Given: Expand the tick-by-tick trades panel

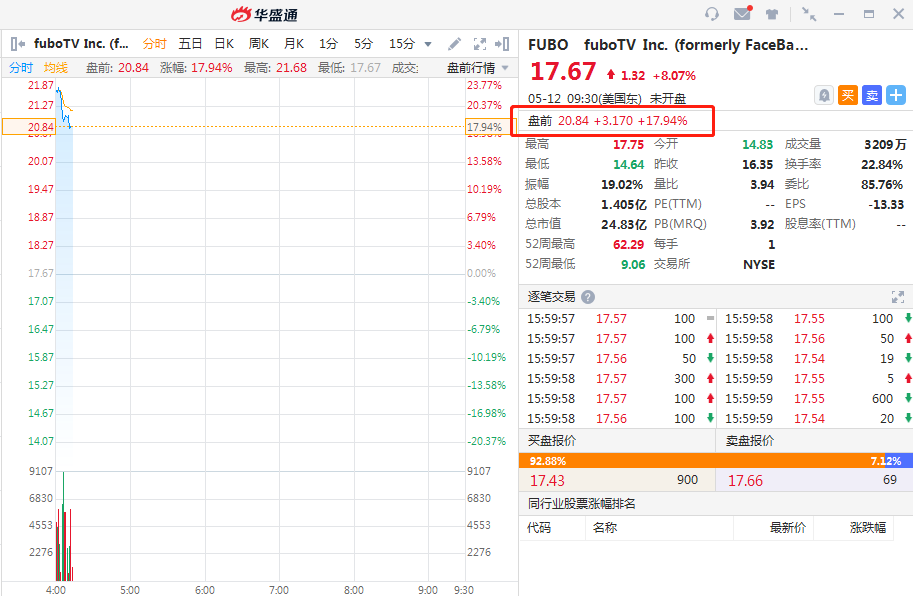Looking at the screenshot, I should coord(898,297).
